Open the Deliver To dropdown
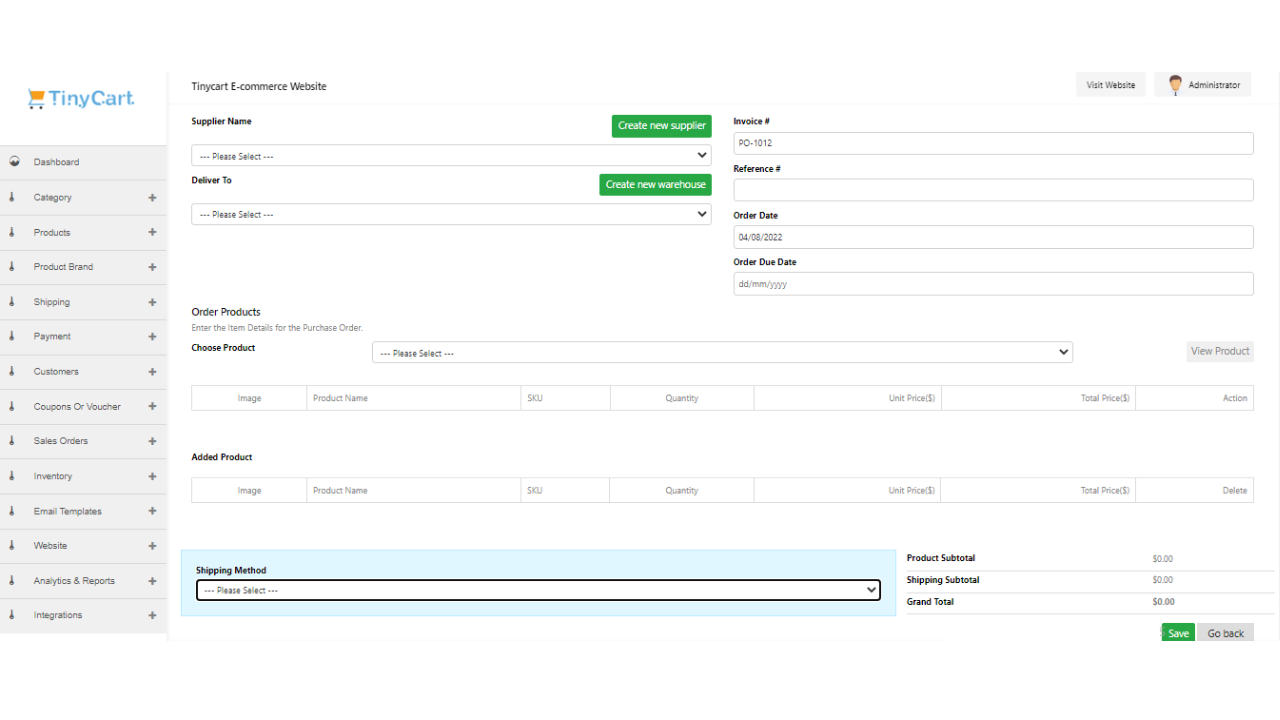This screenshot has width=1280, height=720. click(x=451, y=214)
